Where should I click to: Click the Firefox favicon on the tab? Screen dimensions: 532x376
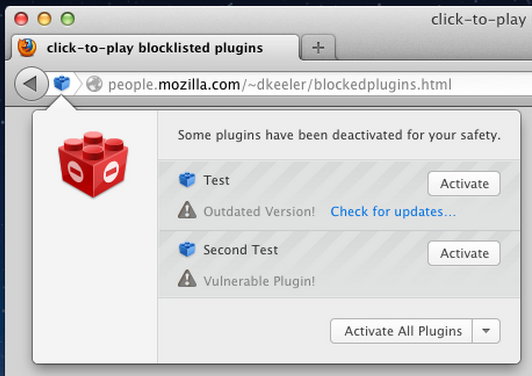pos(27,47)
